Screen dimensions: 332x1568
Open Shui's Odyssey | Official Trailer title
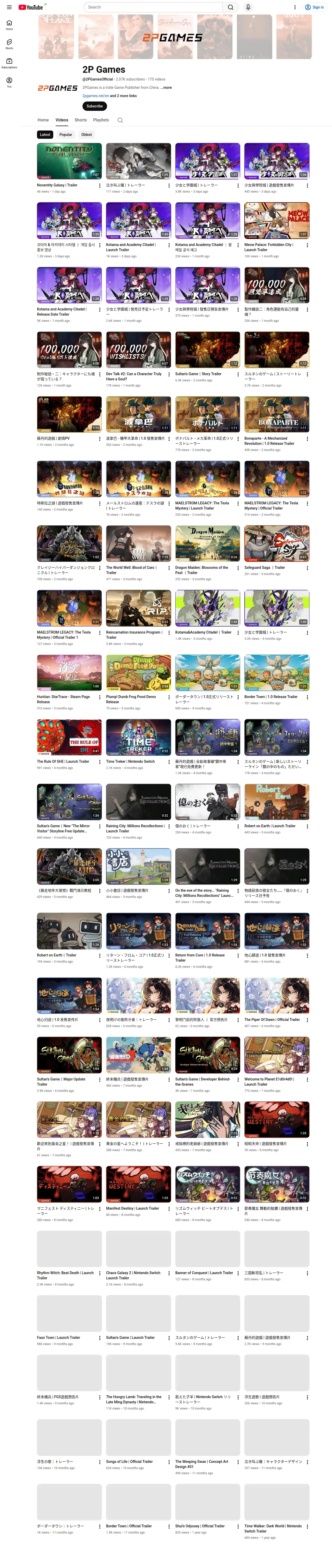[200, 1526]
